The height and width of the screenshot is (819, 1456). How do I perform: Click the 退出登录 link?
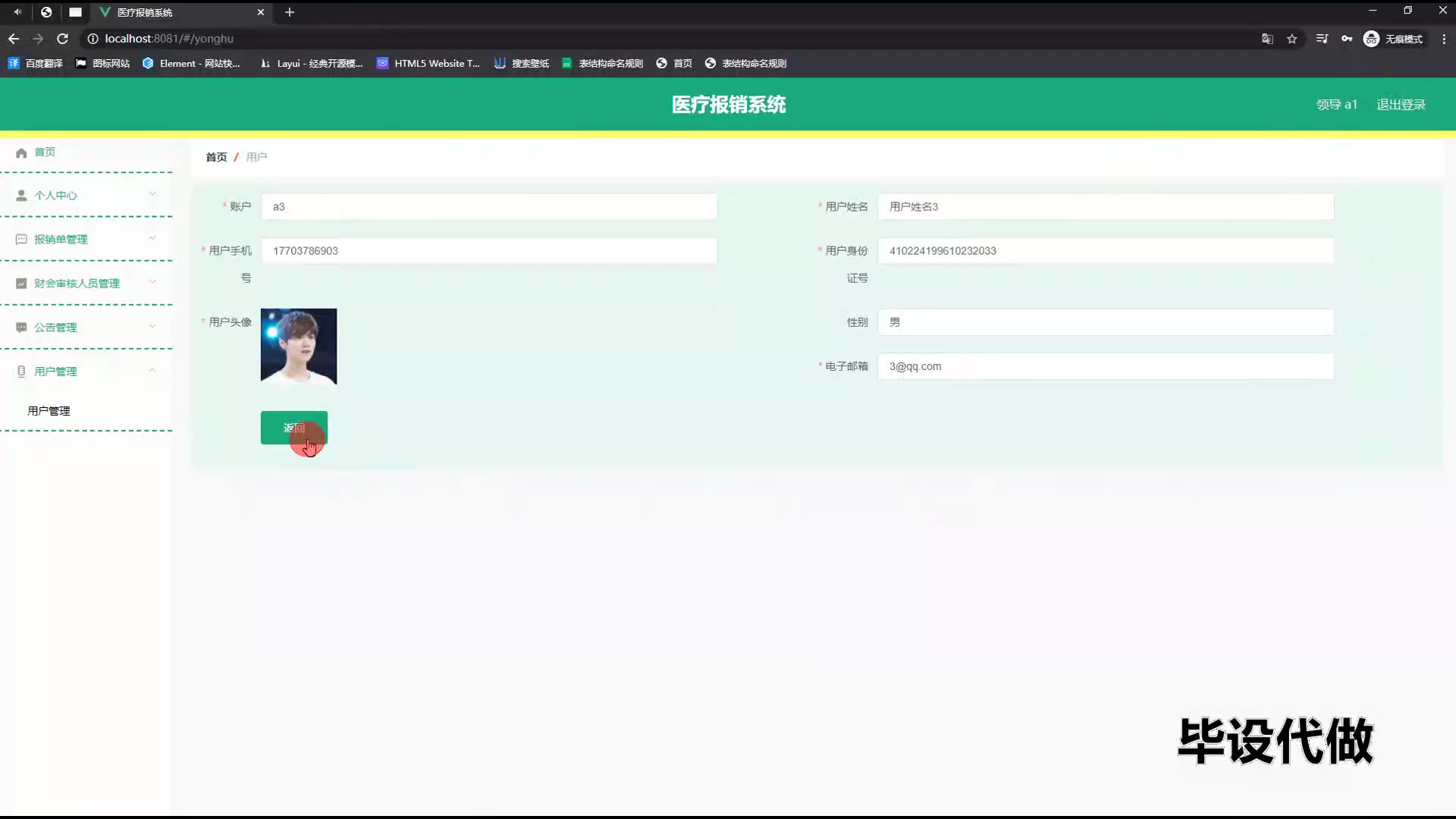(x=1401, y=105)
